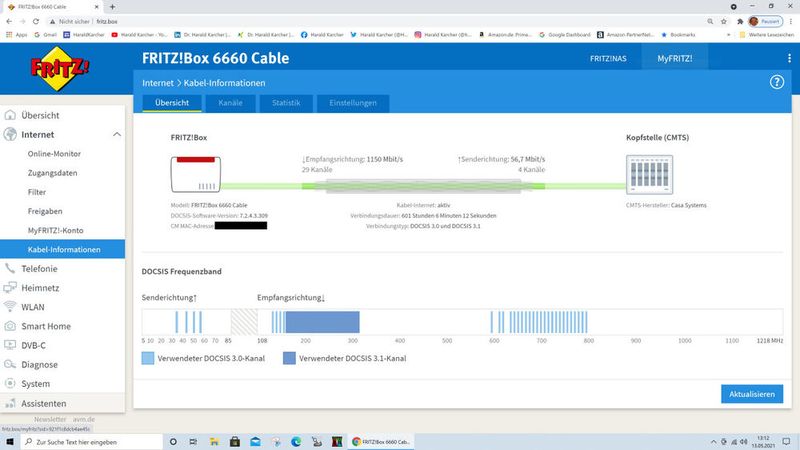Go back with browser back arrow
Image resolution: width=800 pixels, height=450 pixels.
(9, 21)
